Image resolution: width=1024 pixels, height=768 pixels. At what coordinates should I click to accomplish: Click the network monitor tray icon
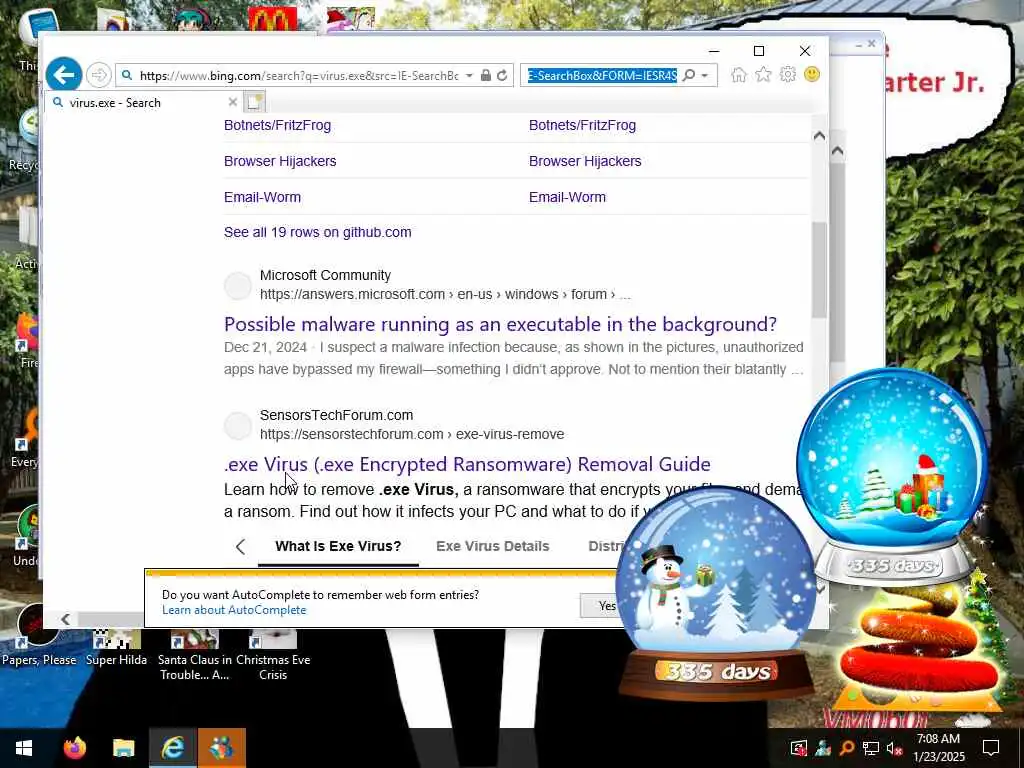(x=871, y=748)
